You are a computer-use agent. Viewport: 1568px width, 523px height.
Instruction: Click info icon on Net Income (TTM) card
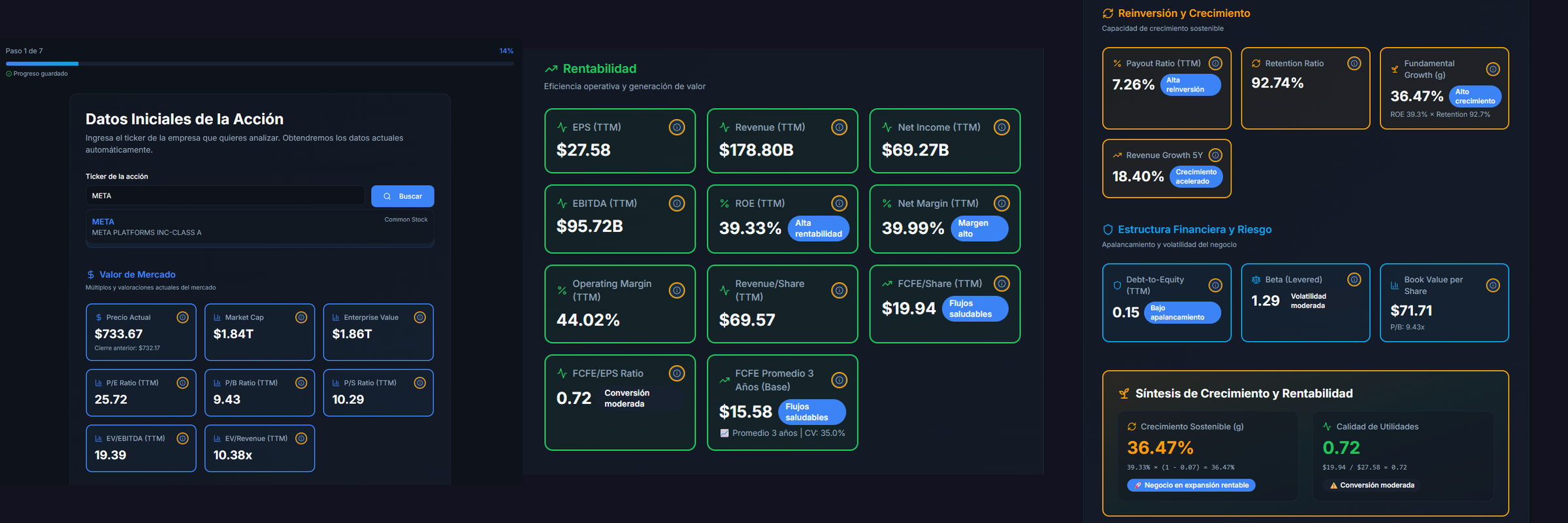1002,127
